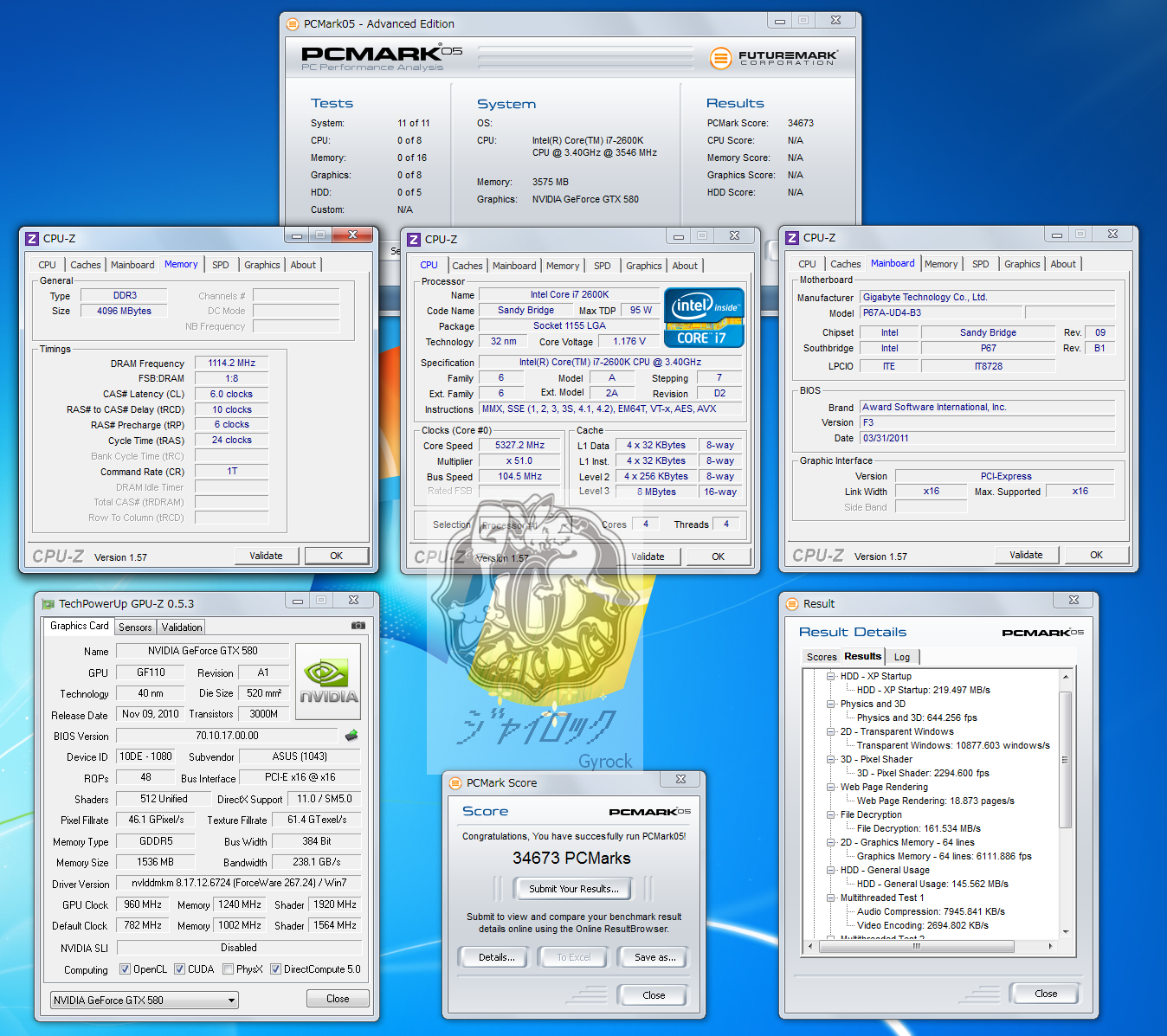Click Validate in CPU-Z Mainboard window
The height and width of the screenshot is (1036, 1167).
(1026, 555)
